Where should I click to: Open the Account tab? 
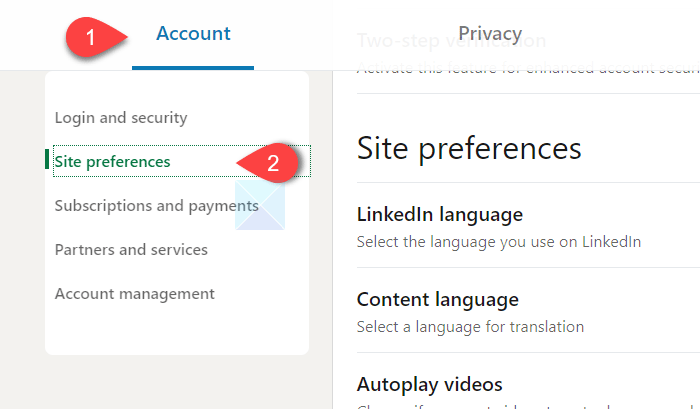click(x=193, y=34)
